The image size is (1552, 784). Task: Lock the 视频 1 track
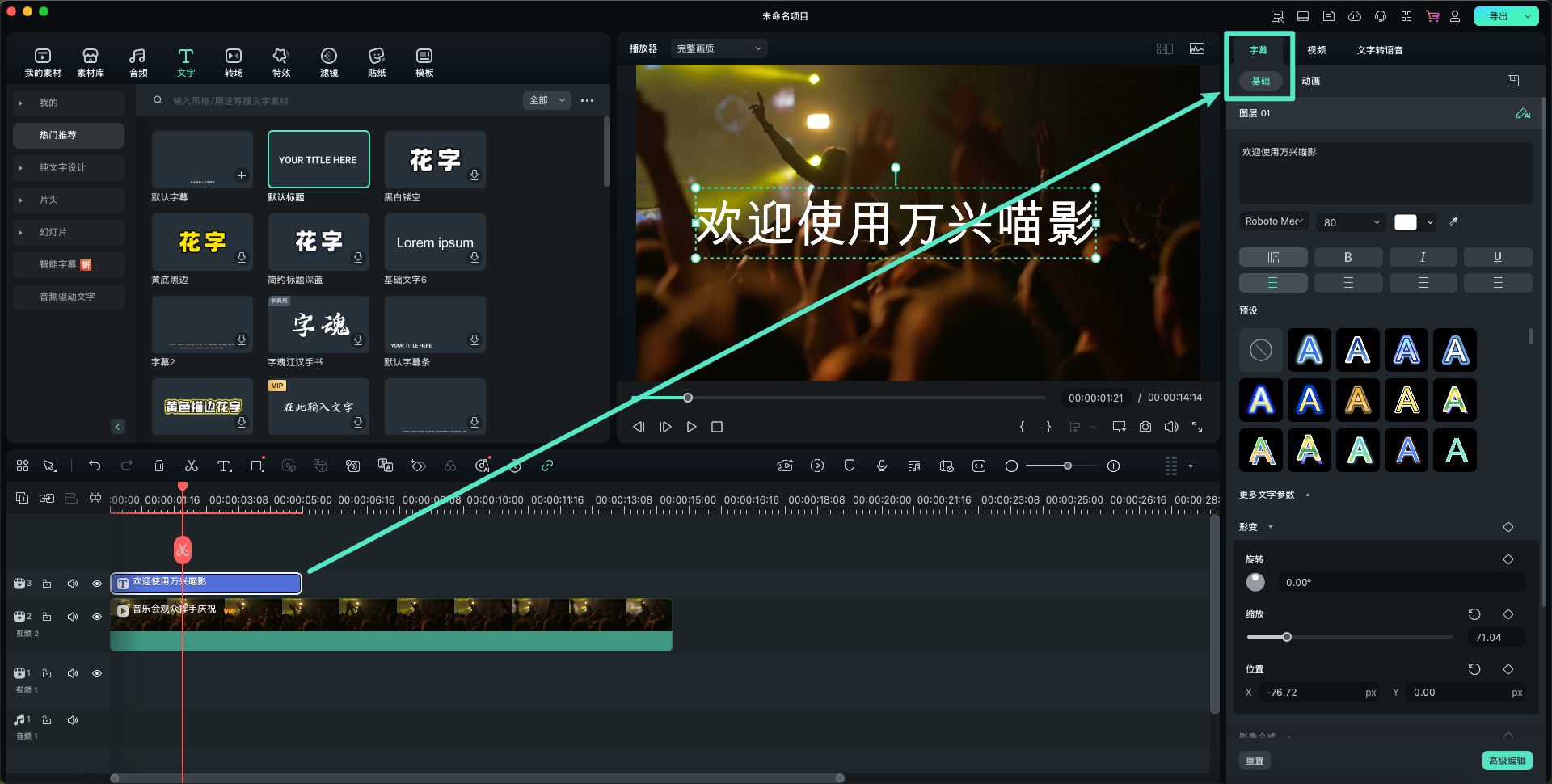pyautogui.click(x=47, y=672)
